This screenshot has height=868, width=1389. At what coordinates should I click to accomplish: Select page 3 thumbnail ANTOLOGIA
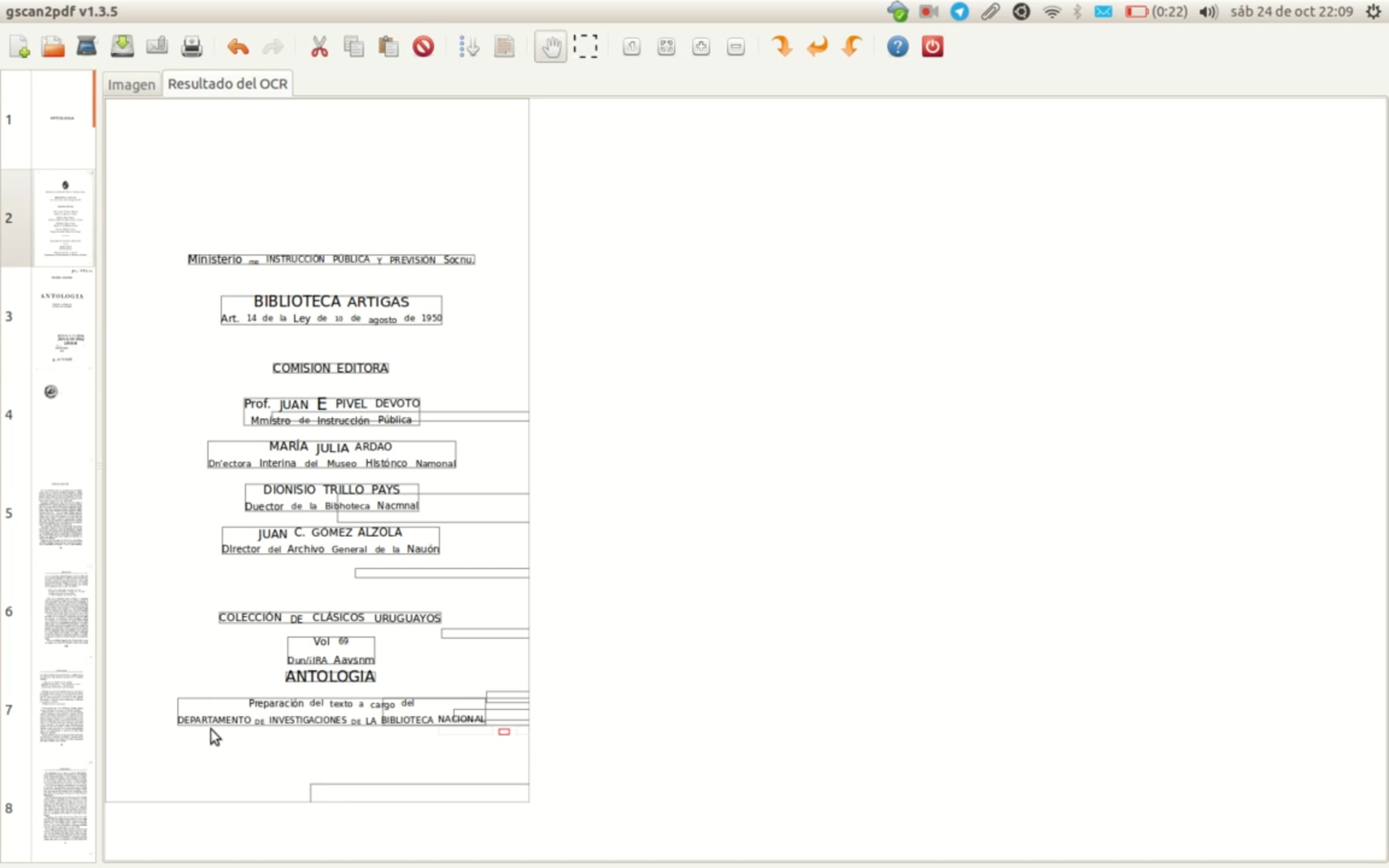tap(63, 317)
